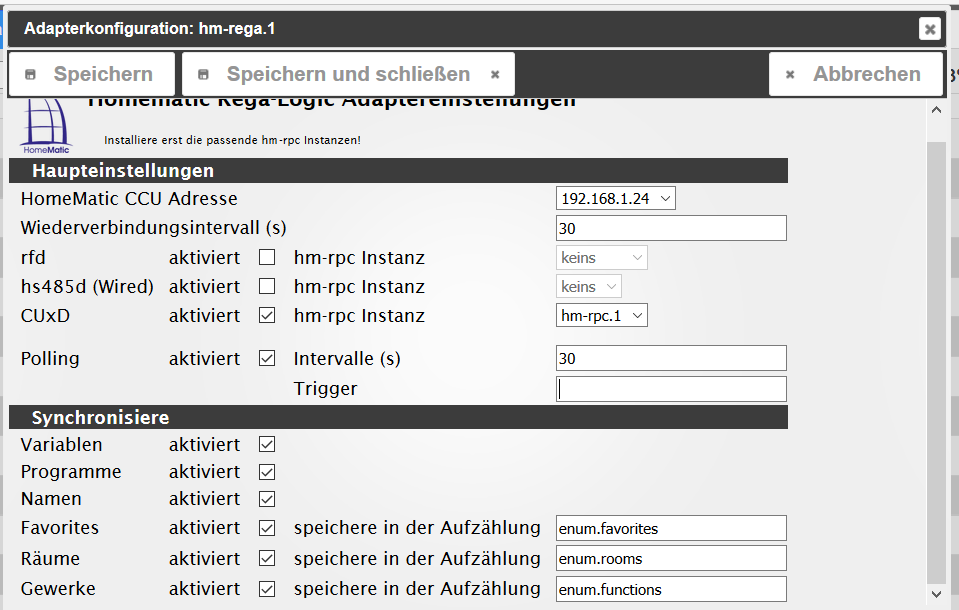Click the 'CUxD' row label
Viewport: 959px width, 610px height.
click(x=45, y=316)
